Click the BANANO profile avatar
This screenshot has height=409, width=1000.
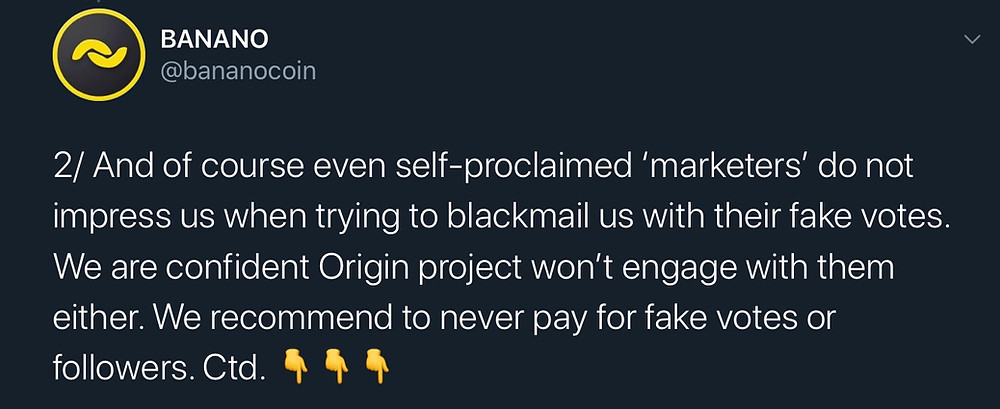(x=99, y=55)
